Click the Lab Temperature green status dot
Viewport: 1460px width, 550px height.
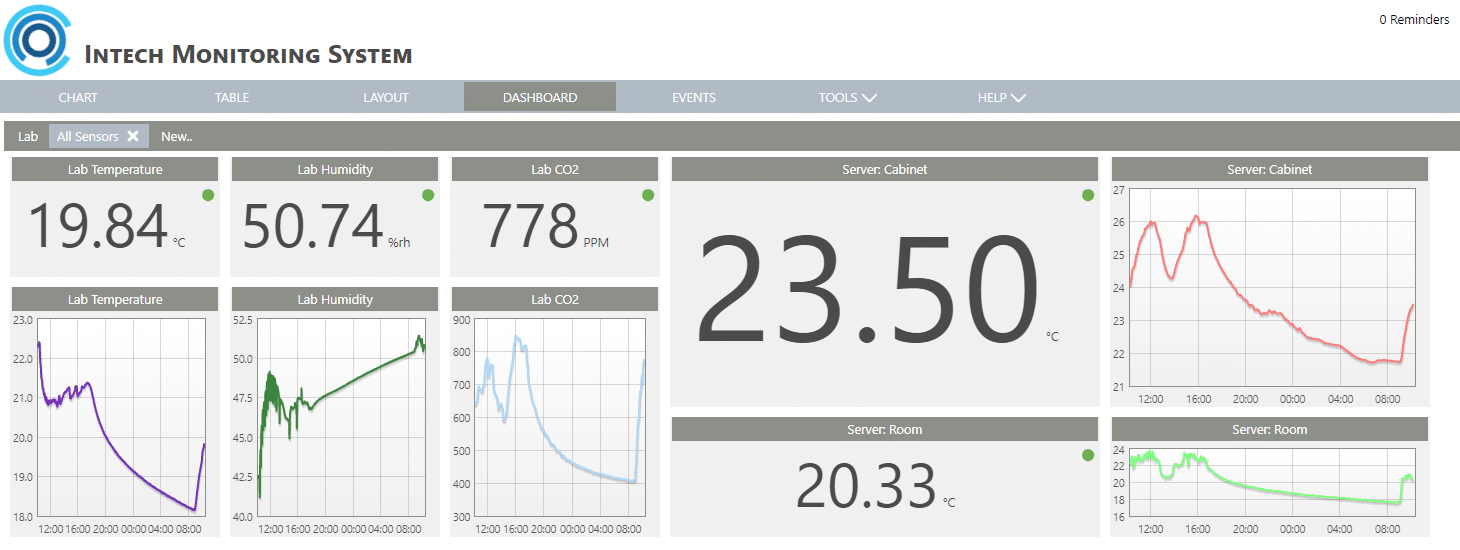tap(208, 195)
